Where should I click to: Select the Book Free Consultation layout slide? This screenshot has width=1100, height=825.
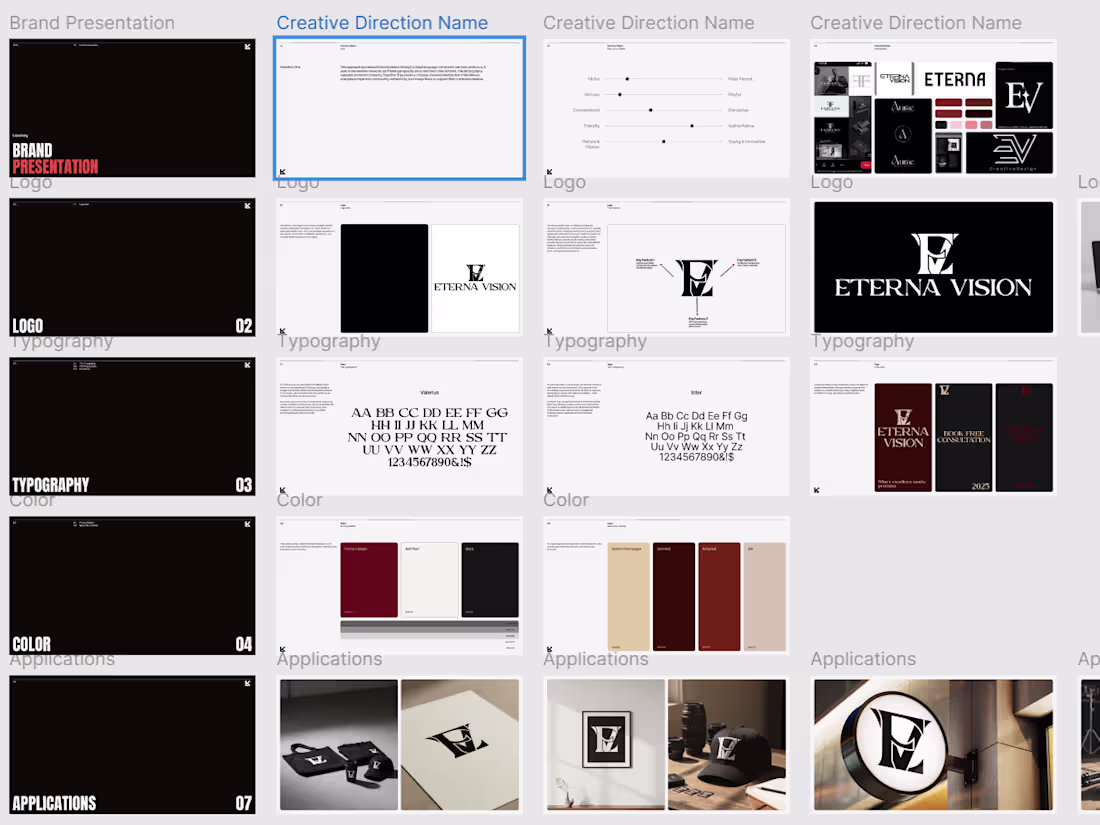(x=932, y=426)
